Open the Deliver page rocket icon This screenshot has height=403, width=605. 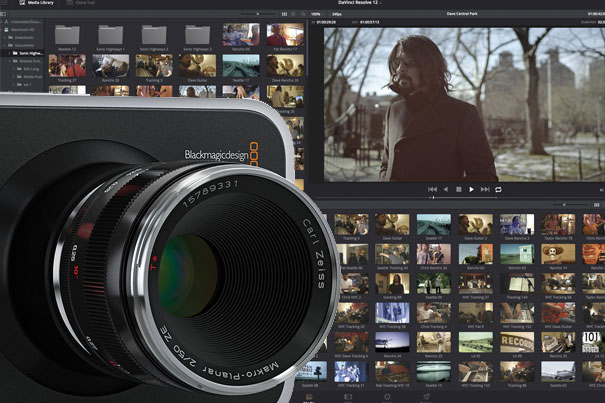pos(426,397)
